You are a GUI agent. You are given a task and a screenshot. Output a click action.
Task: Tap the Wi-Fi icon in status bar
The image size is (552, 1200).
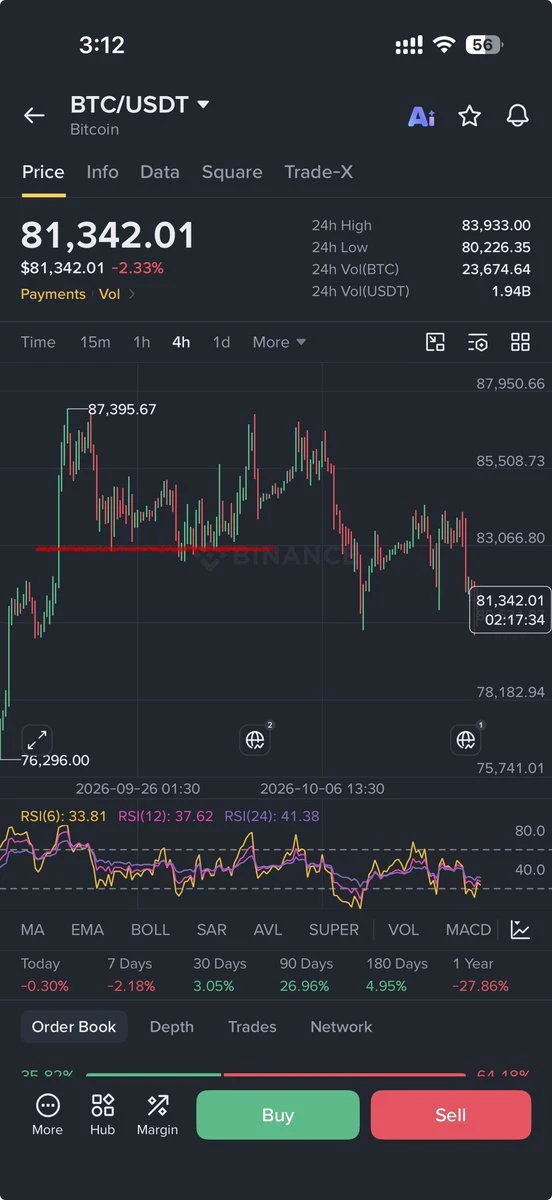[443, 45]
